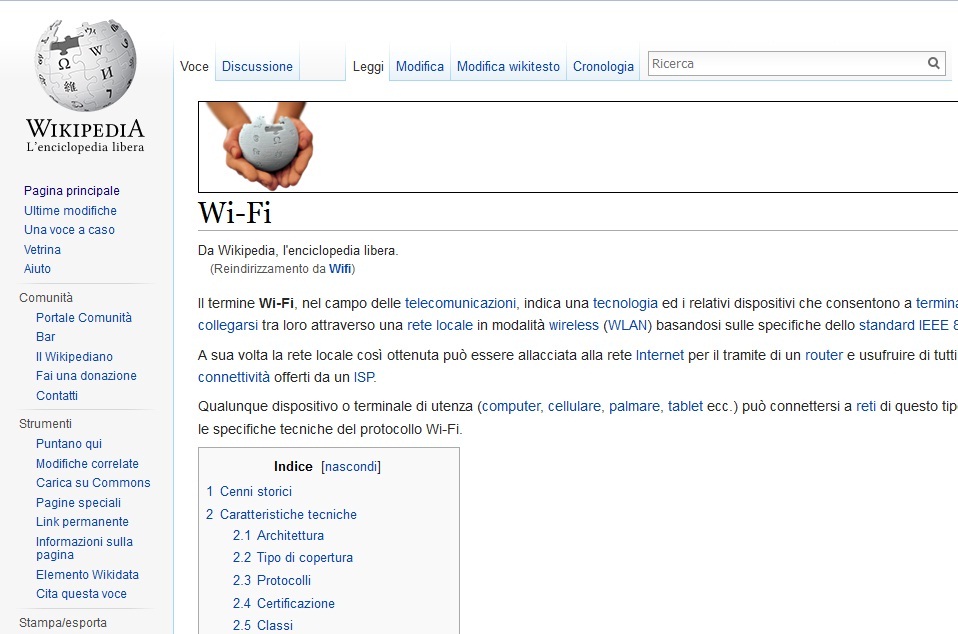Click Cita questa voce

pyautogui.click(x=81, y=594)
